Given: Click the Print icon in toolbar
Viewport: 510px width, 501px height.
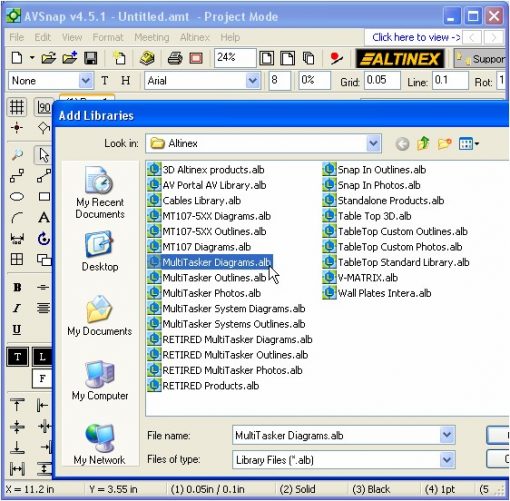Looking at the screenshot, I should click(175, 58).
